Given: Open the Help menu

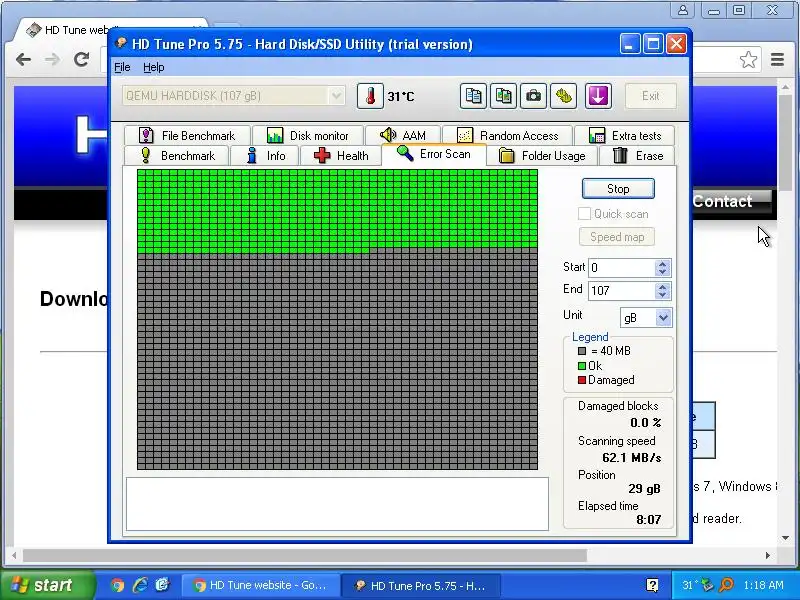Looking at the screenshot, I should pos(153,67).
